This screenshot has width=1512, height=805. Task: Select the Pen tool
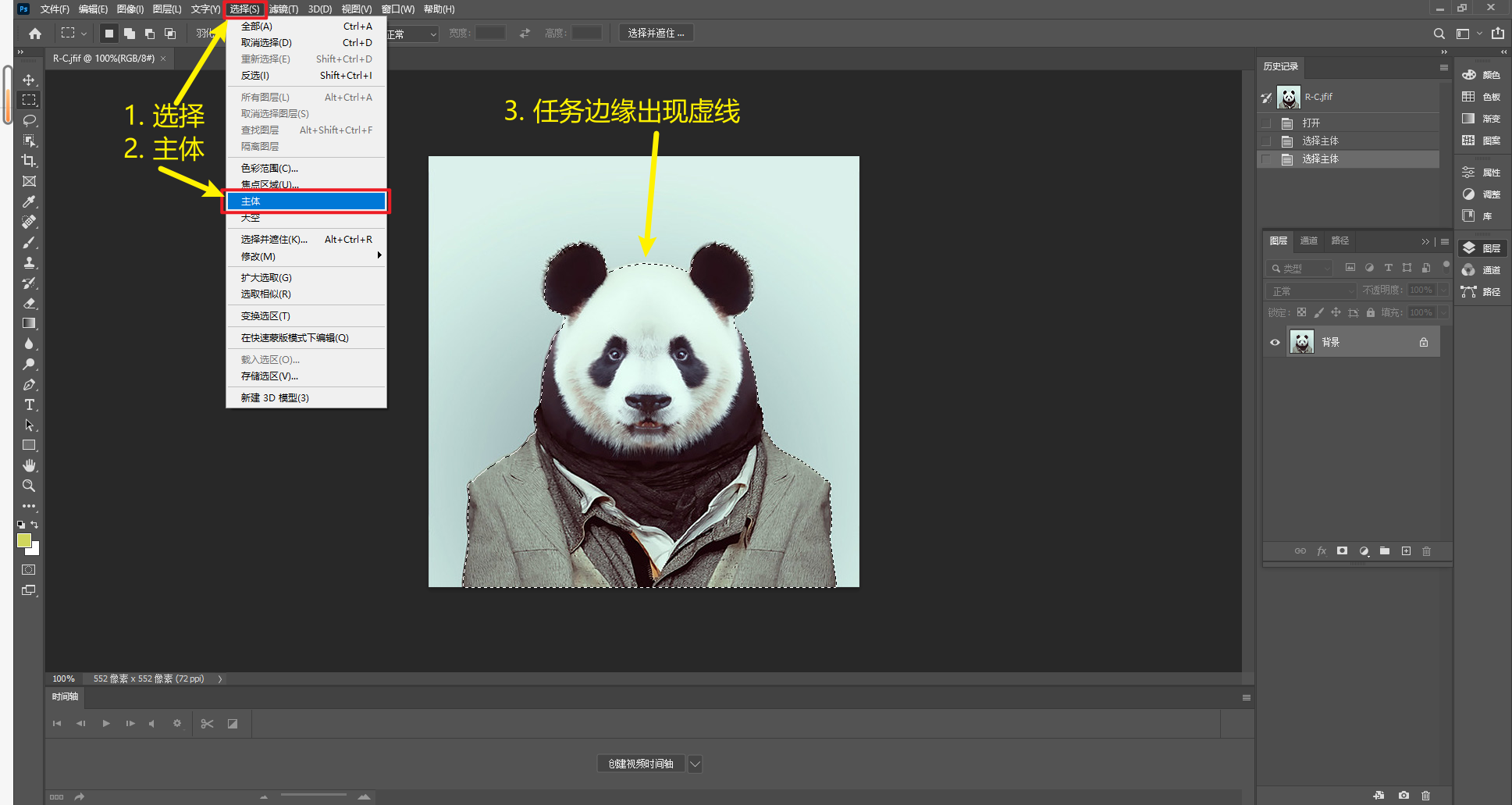tap(29, 384)
